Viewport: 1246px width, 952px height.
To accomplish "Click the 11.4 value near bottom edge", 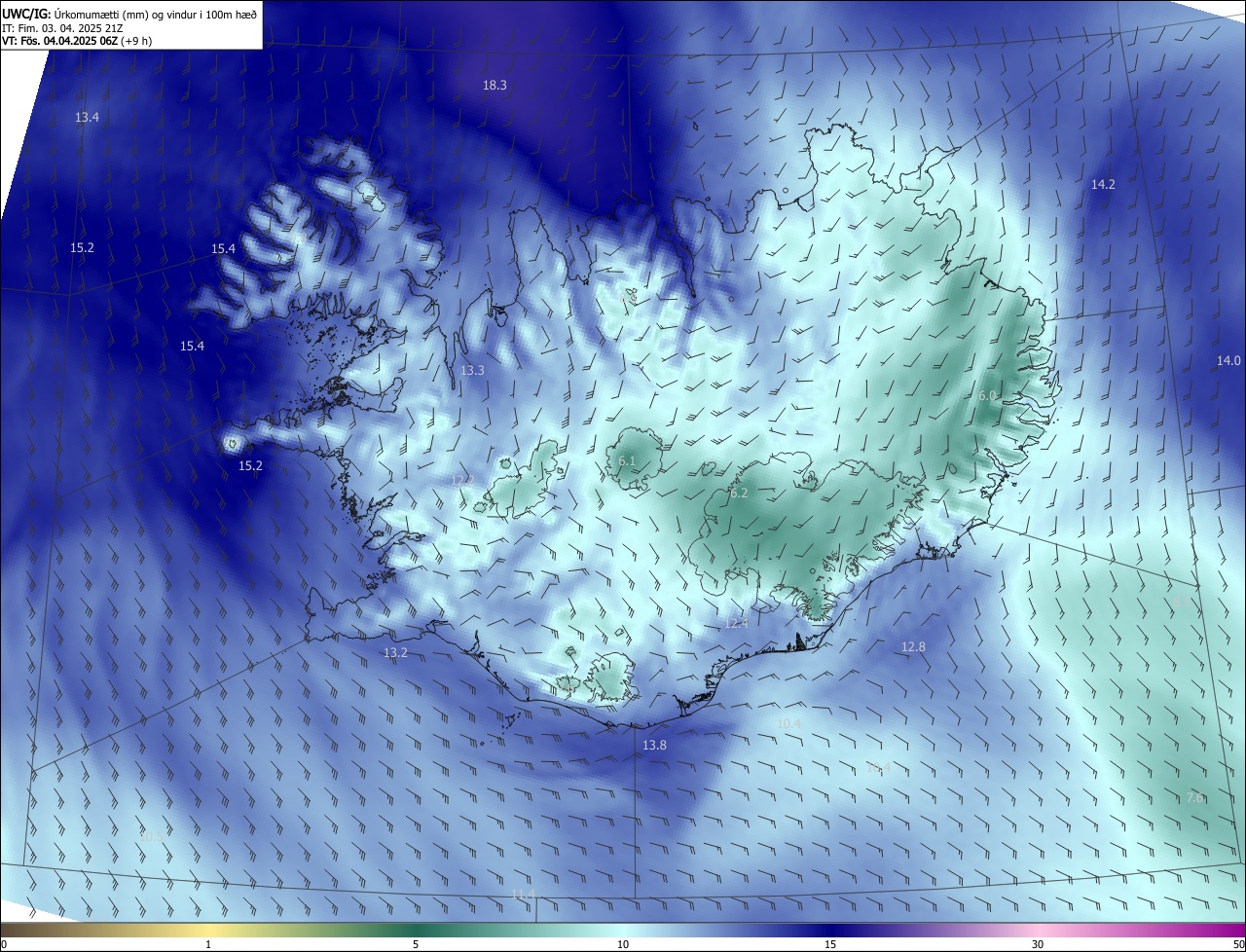I will pyautogui.click(x=523, y=895).
